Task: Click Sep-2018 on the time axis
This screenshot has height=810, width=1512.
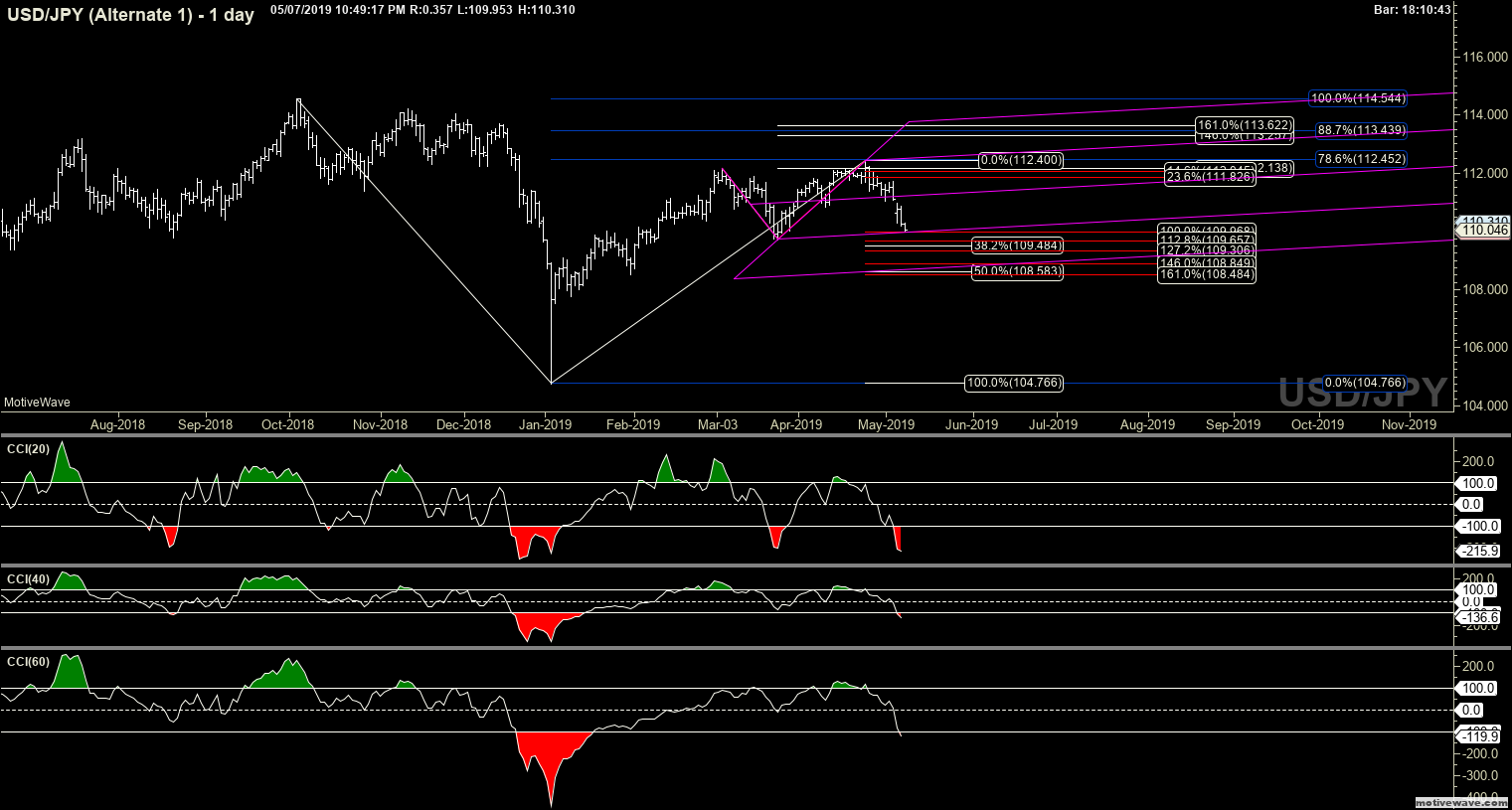Action: 205,424
